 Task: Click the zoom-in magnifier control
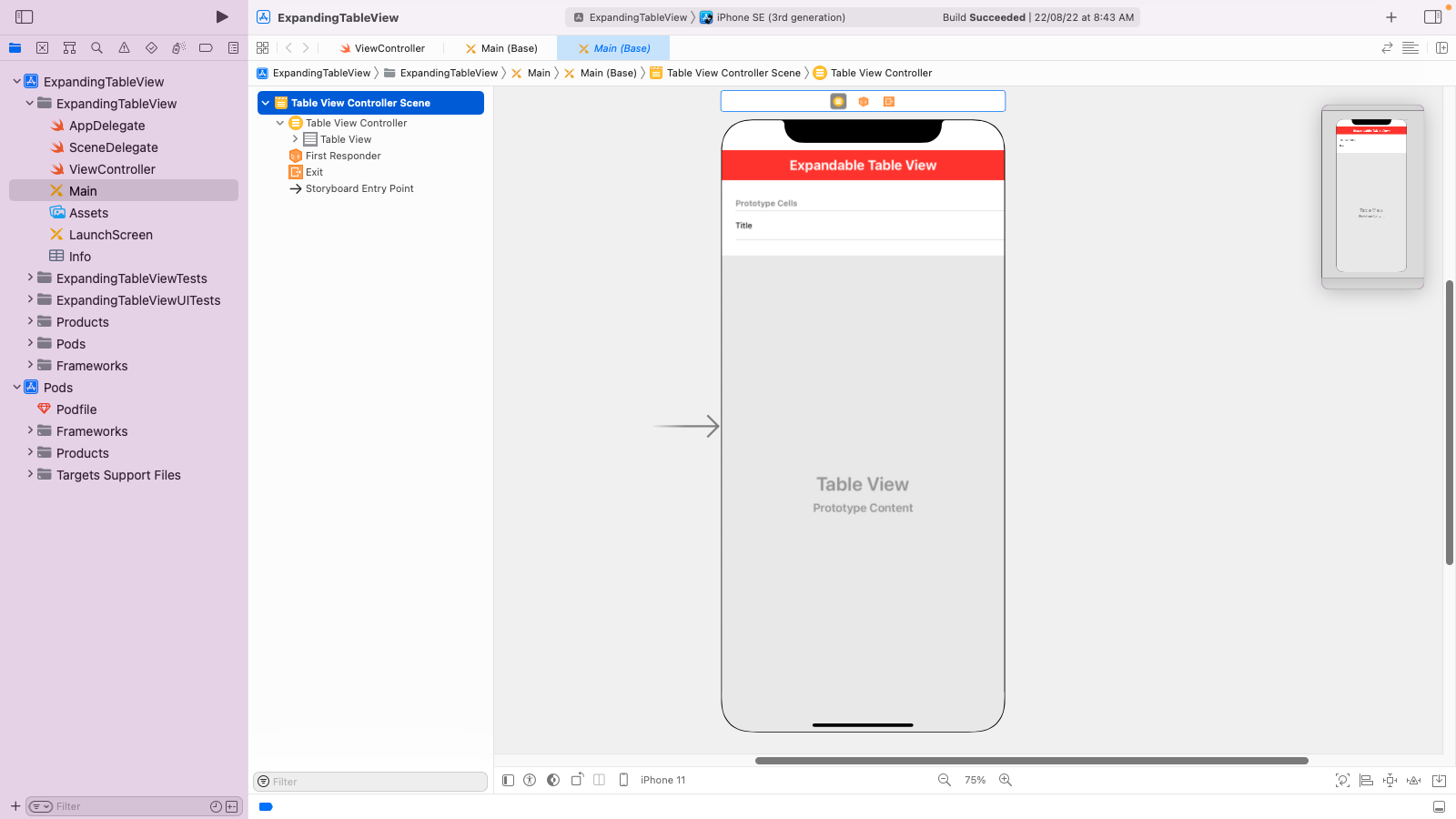coord(1006,780)
